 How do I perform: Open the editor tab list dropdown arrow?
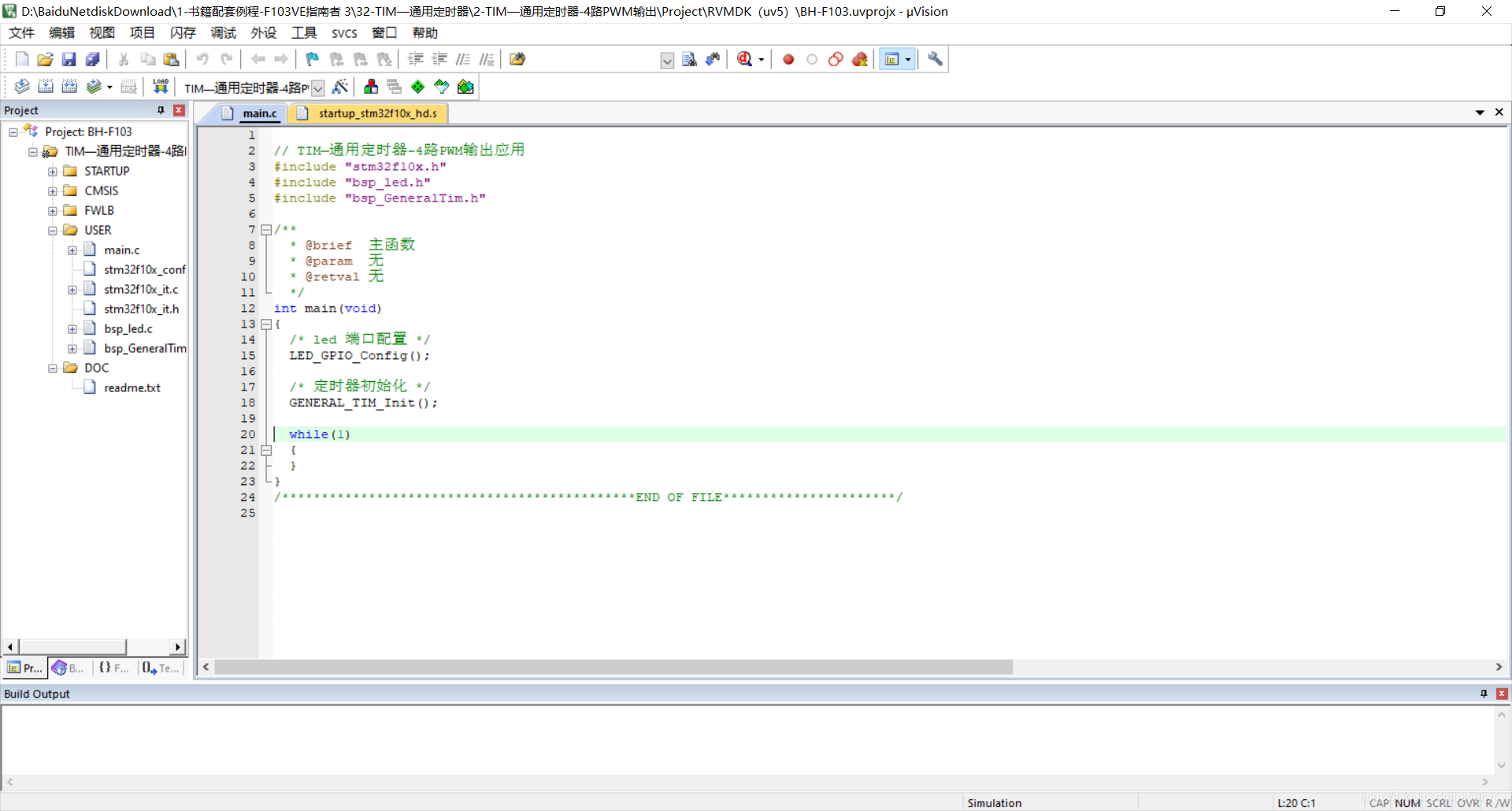point(1480,113)
